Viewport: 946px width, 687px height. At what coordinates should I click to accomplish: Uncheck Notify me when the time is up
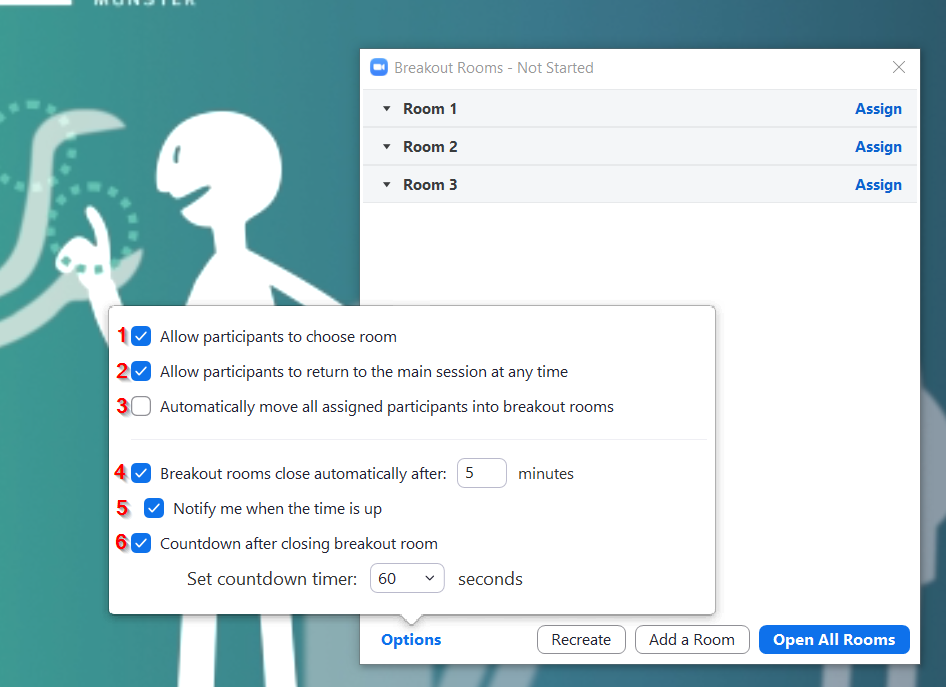tap(154, 508)
